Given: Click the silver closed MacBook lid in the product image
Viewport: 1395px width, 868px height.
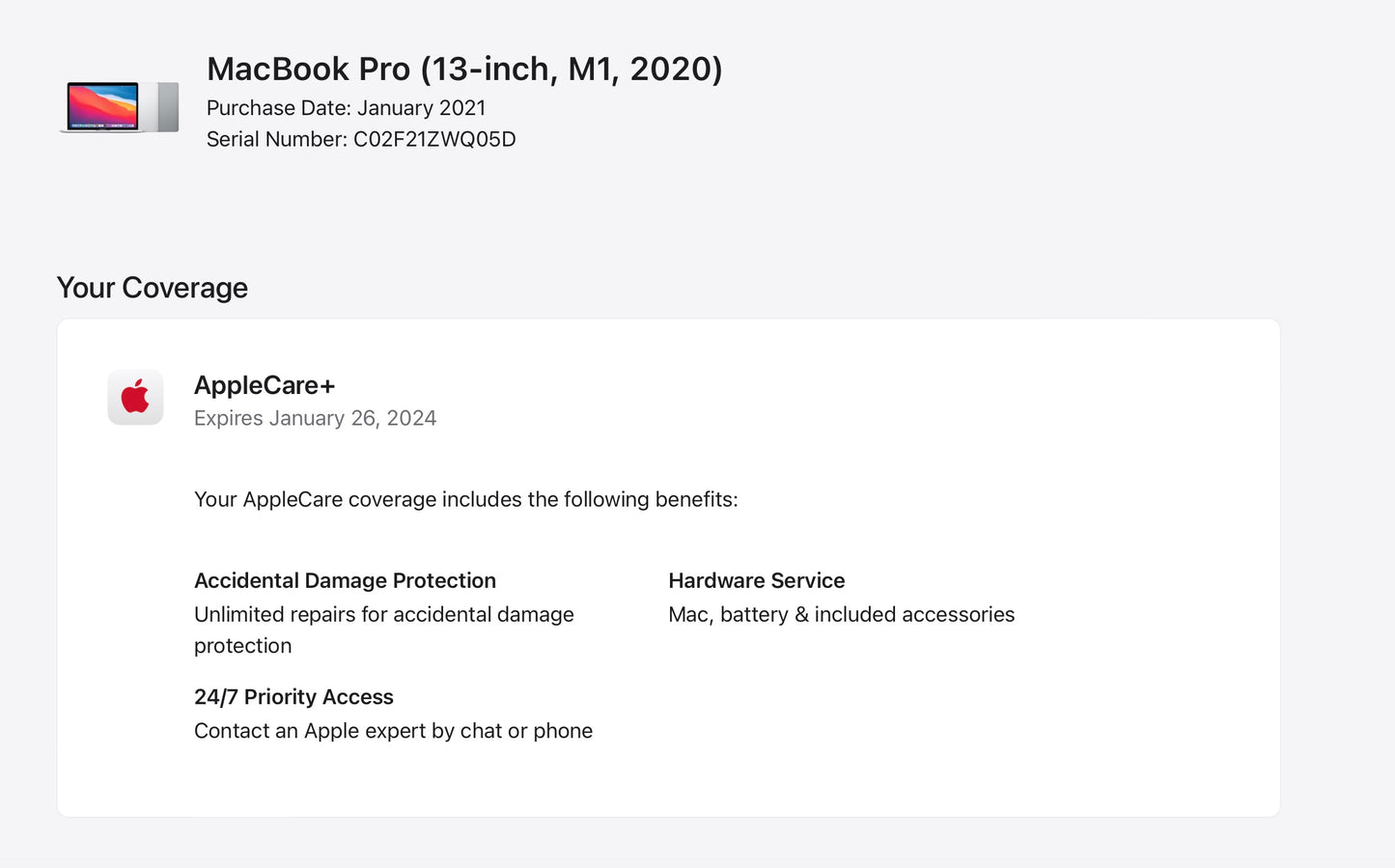Looking at the screenshot, I should click(x=167, y=106).
